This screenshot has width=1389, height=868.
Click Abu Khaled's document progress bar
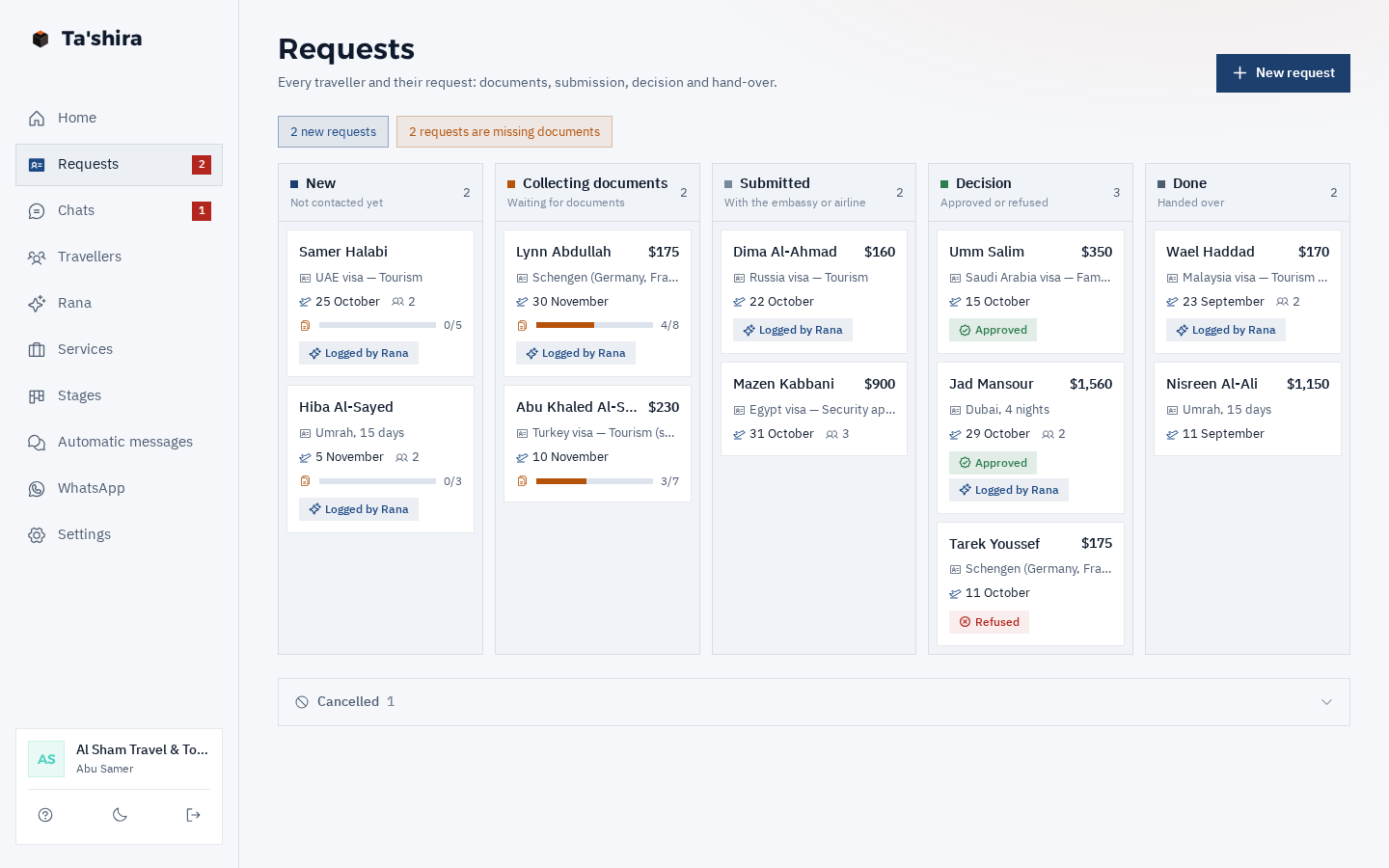coord(594,481)
